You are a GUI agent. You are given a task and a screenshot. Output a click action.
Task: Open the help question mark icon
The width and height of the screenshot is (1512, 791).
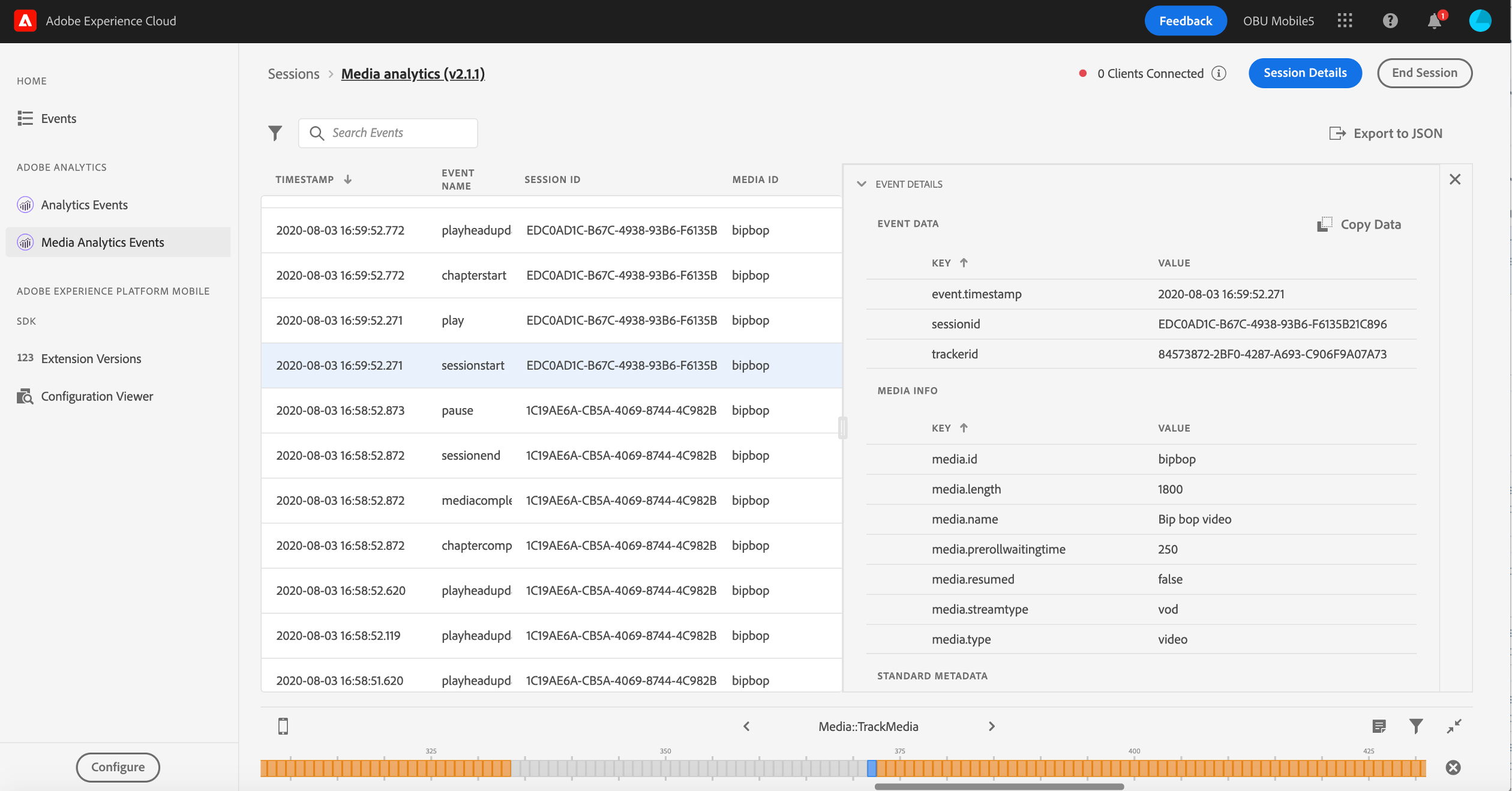[1390, 21]
